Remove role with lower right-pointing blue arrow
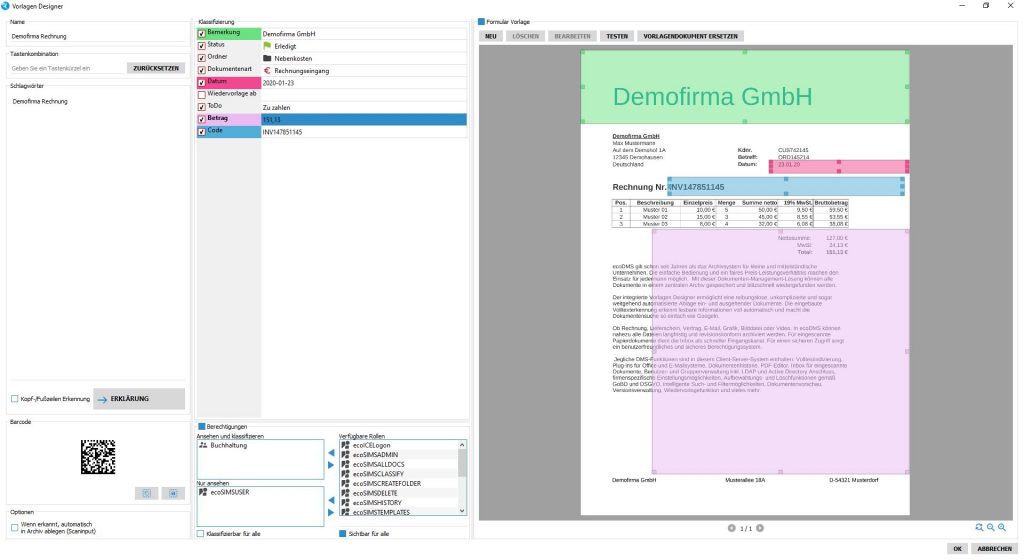 point(332,513)
